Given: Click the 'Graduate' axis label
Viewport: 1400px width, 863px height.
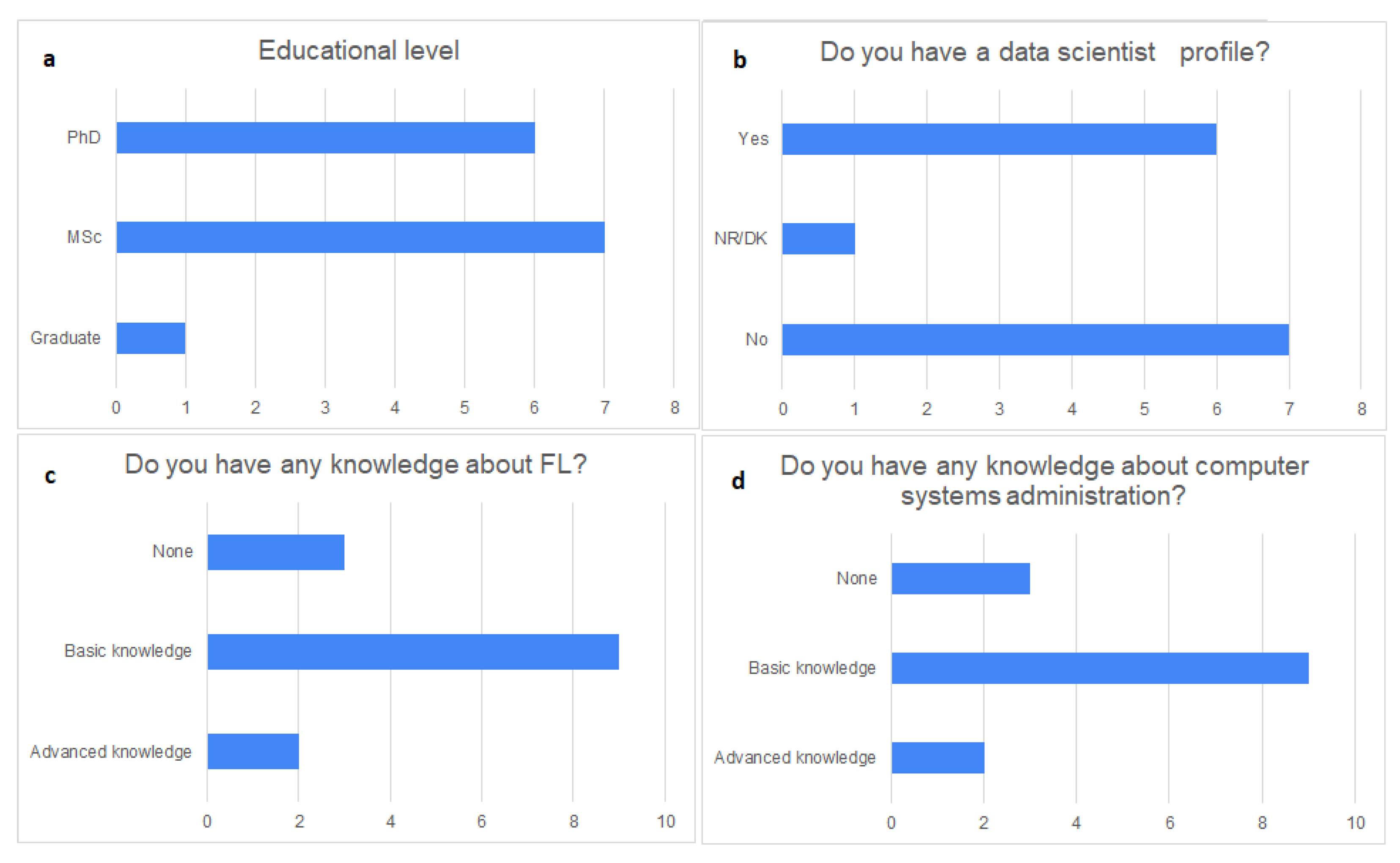Looking at the screenshot, I should click(x=66, y=338).
